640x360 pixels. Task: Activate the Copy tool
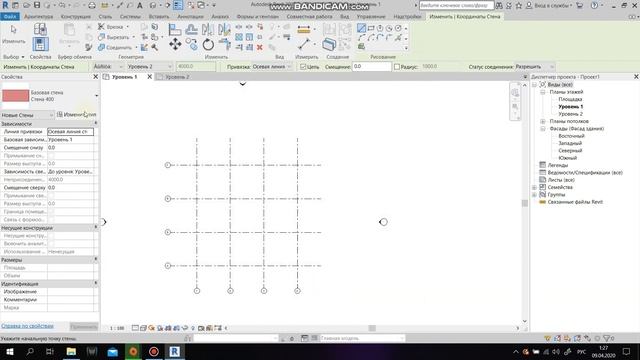(191, 44)
